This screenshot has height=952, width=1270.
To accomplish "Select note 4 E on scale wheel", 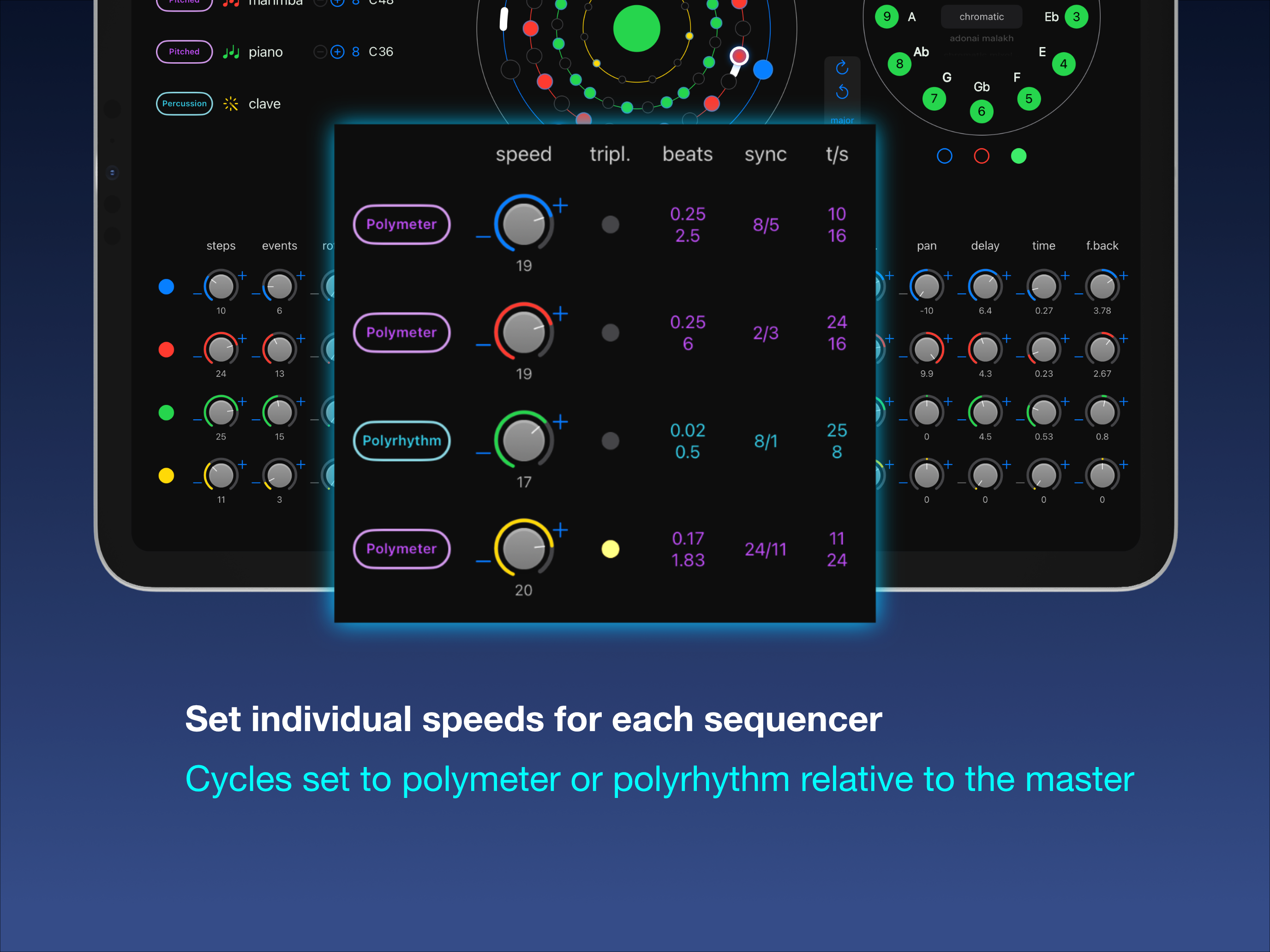I will pos(1063,64).
